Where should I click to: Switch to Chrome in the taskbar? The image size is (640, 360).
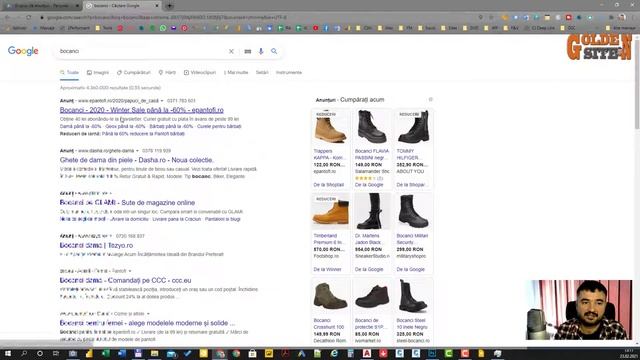236,353
